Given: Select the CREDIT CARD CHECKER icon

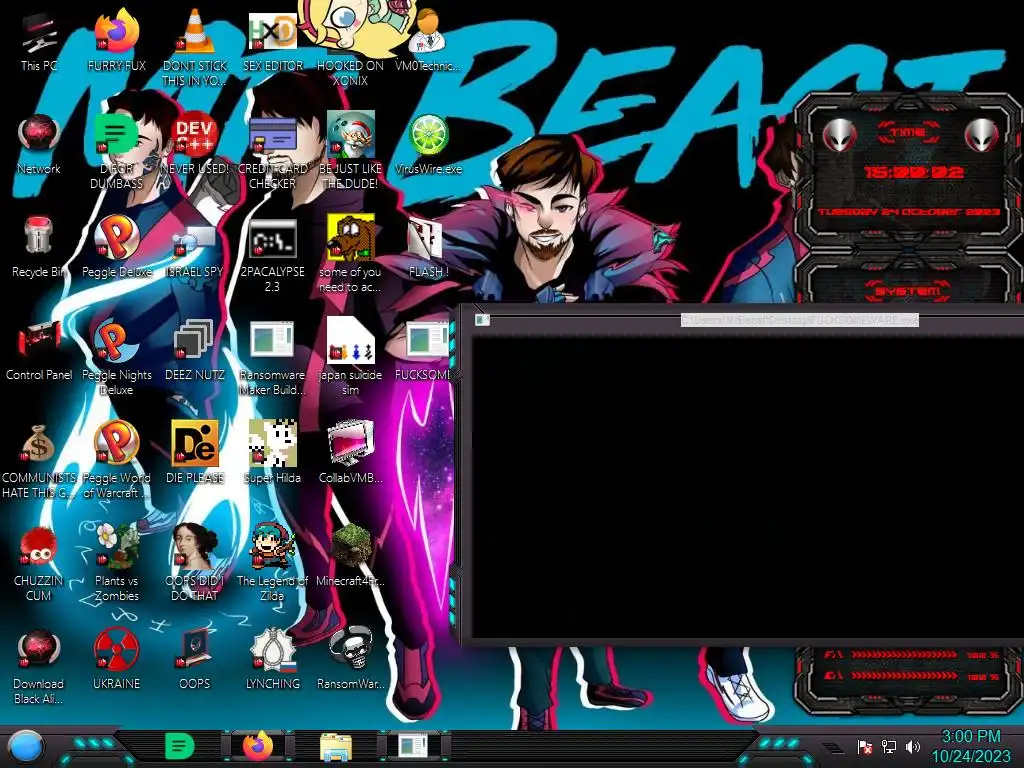Looking at the screenshot, I should (x=272, y=152).
